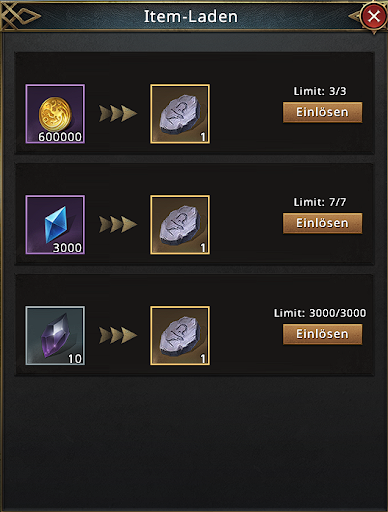Image resolution: width=388 pixels, height=512 pixels.
Task: Click the Limit: 3000/3000 label
Action: 320,313
